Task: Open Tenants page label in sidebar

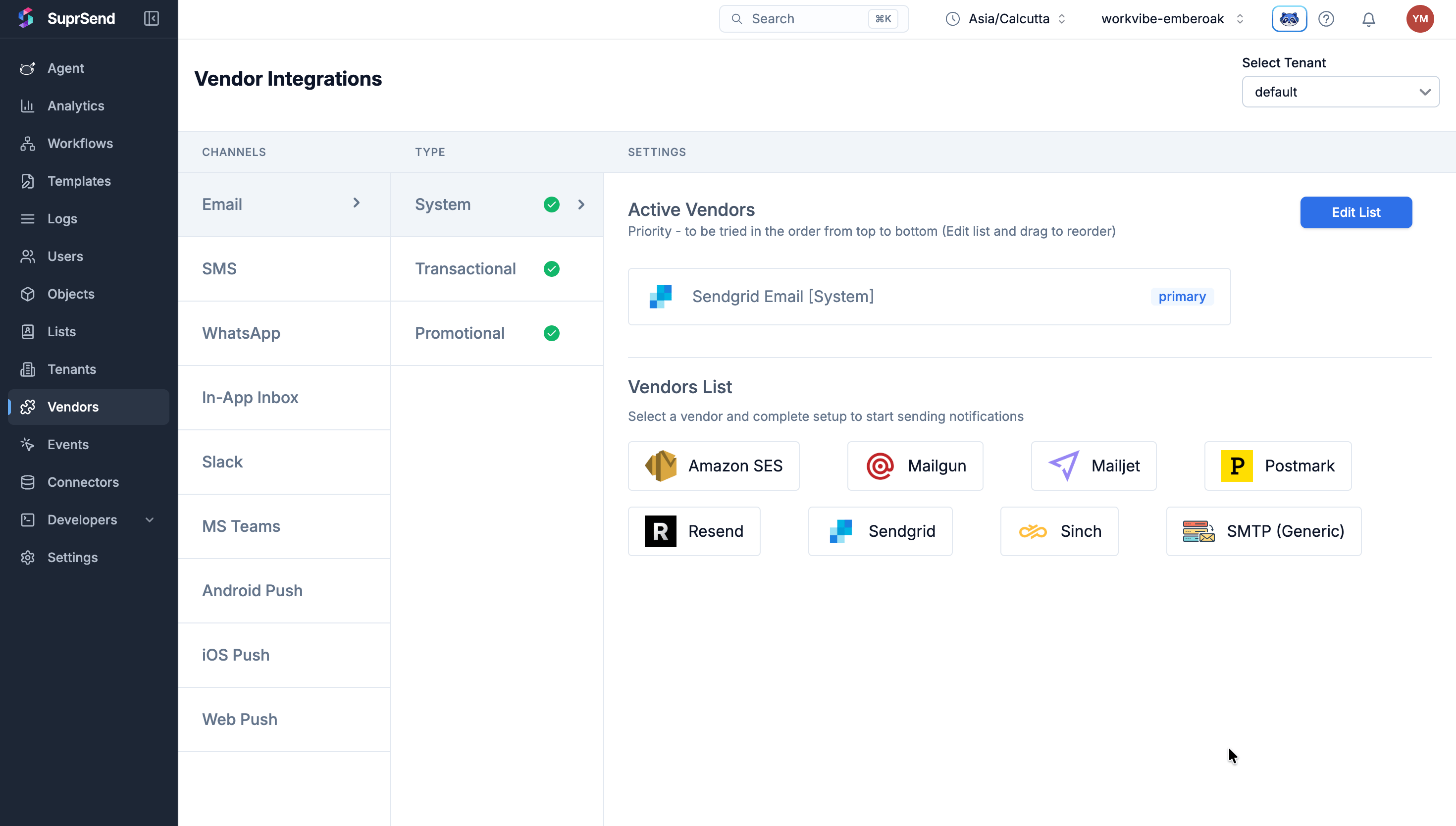Action: [71, 369]
